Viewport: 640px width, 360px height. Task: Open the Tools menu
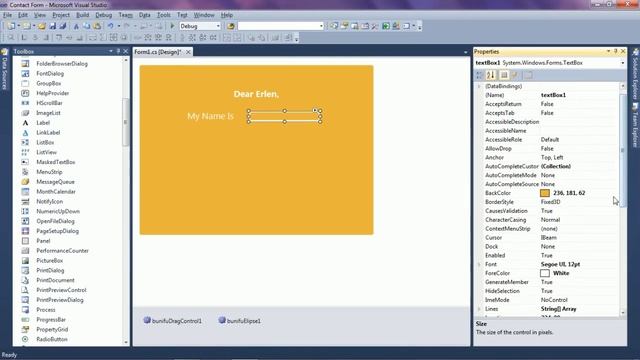tap(164, 15)
